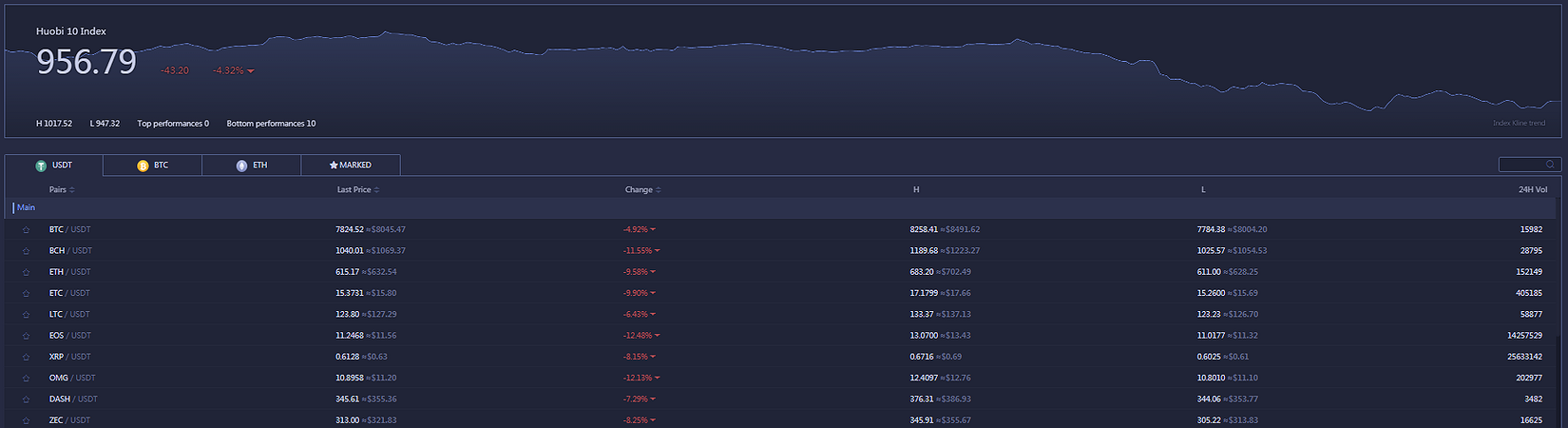Switch to the BTC market tab
The image size is (1568, 428).
[x=153, y=165]
